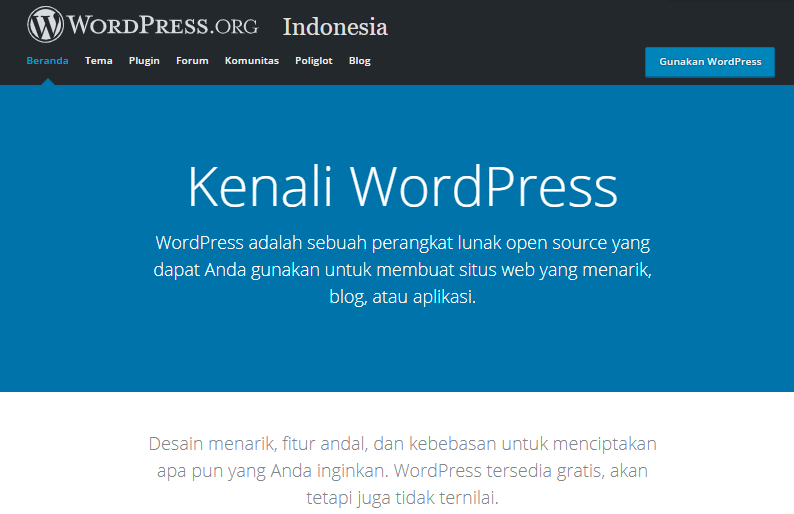Open the Plugin menu item

pyautogui.click(x=144, y=61)
